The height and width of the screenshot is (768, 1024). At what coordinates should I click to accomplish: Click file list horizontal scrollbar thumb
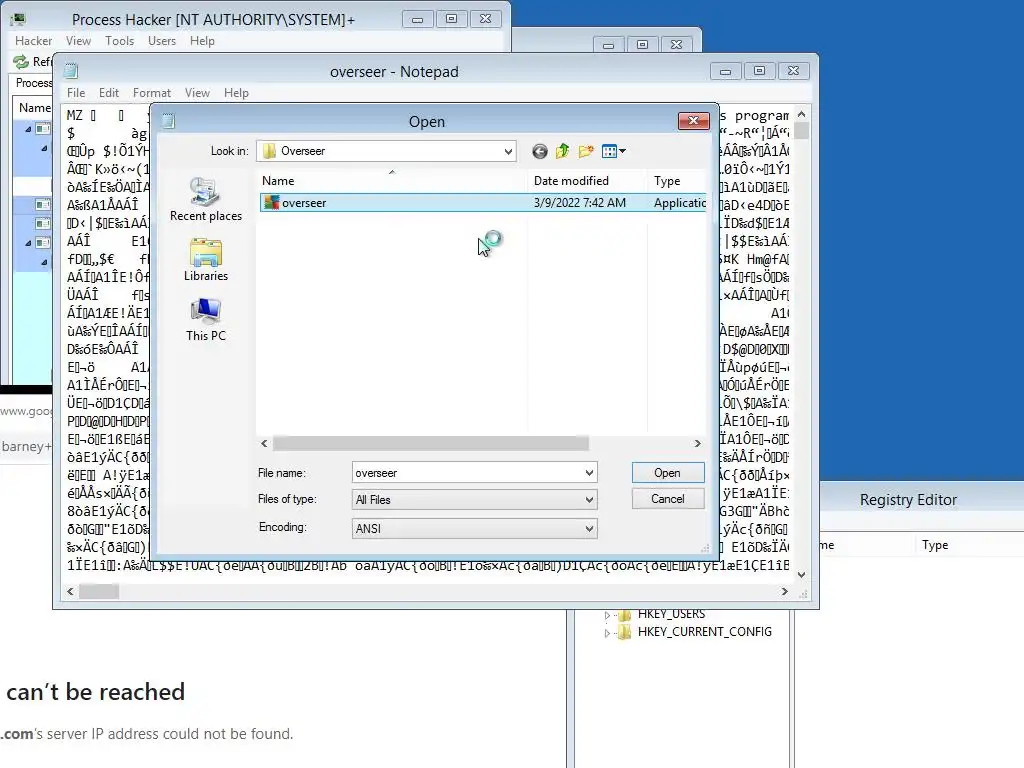(x=430, y=443)
